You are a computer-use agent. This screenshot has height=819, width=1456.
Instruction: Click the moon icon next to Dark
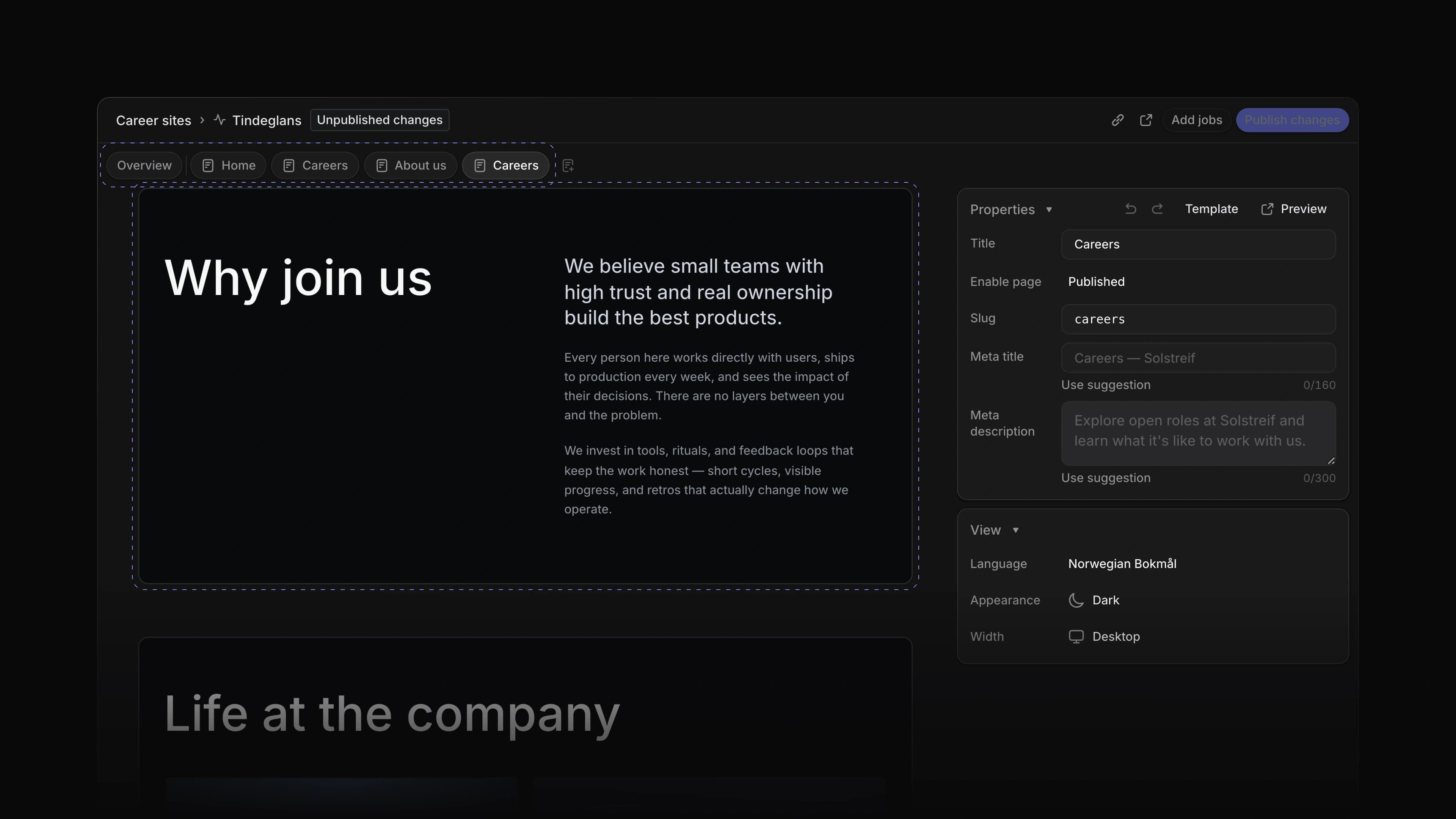[1076, 600]
